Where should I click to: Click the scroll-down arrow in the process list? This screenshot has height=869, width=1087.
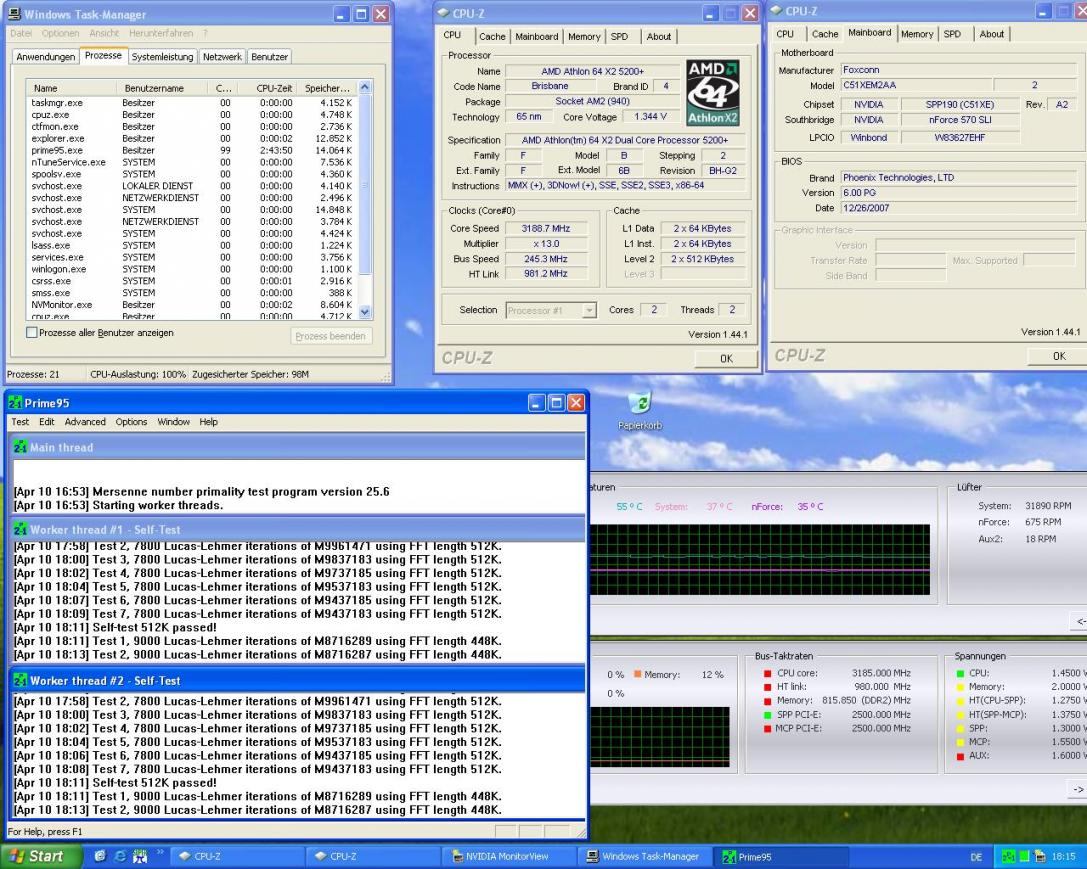point(365,312)
